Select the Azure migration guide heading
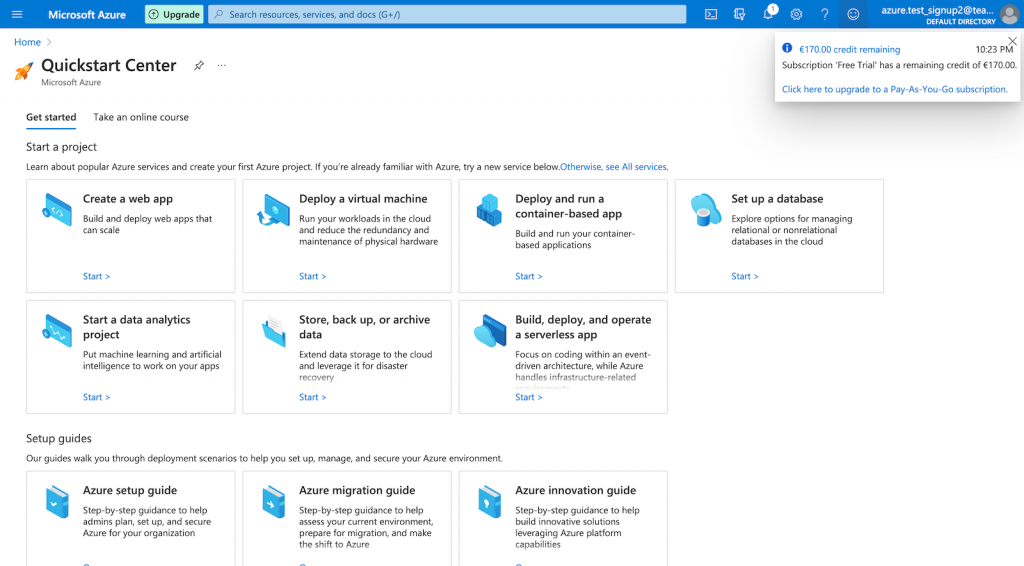 [357, 490]
